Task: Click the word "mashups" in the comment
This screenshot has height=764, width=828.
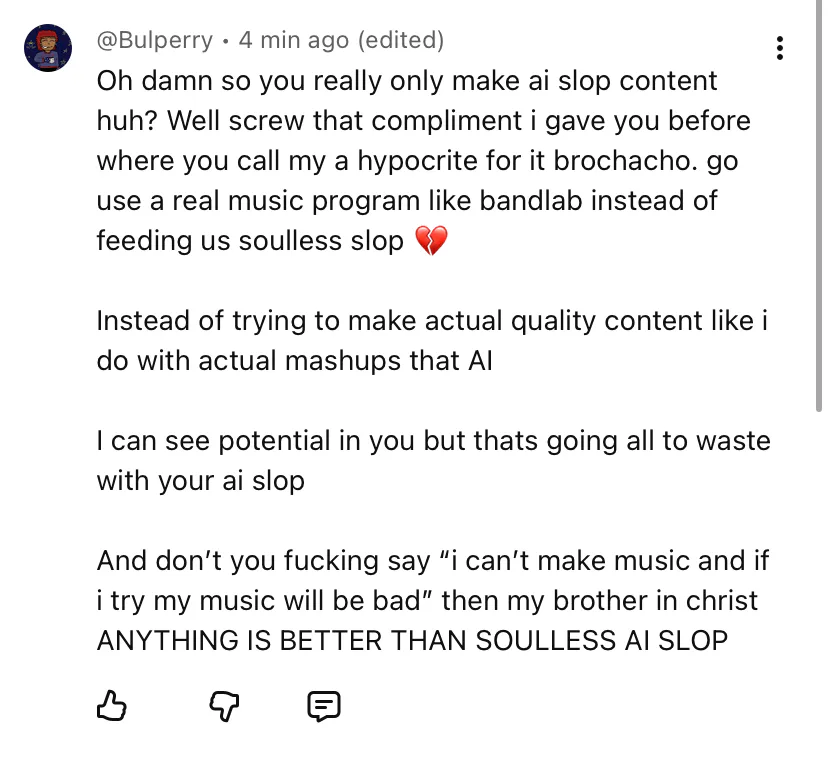Action: click(x=344, y=361)
